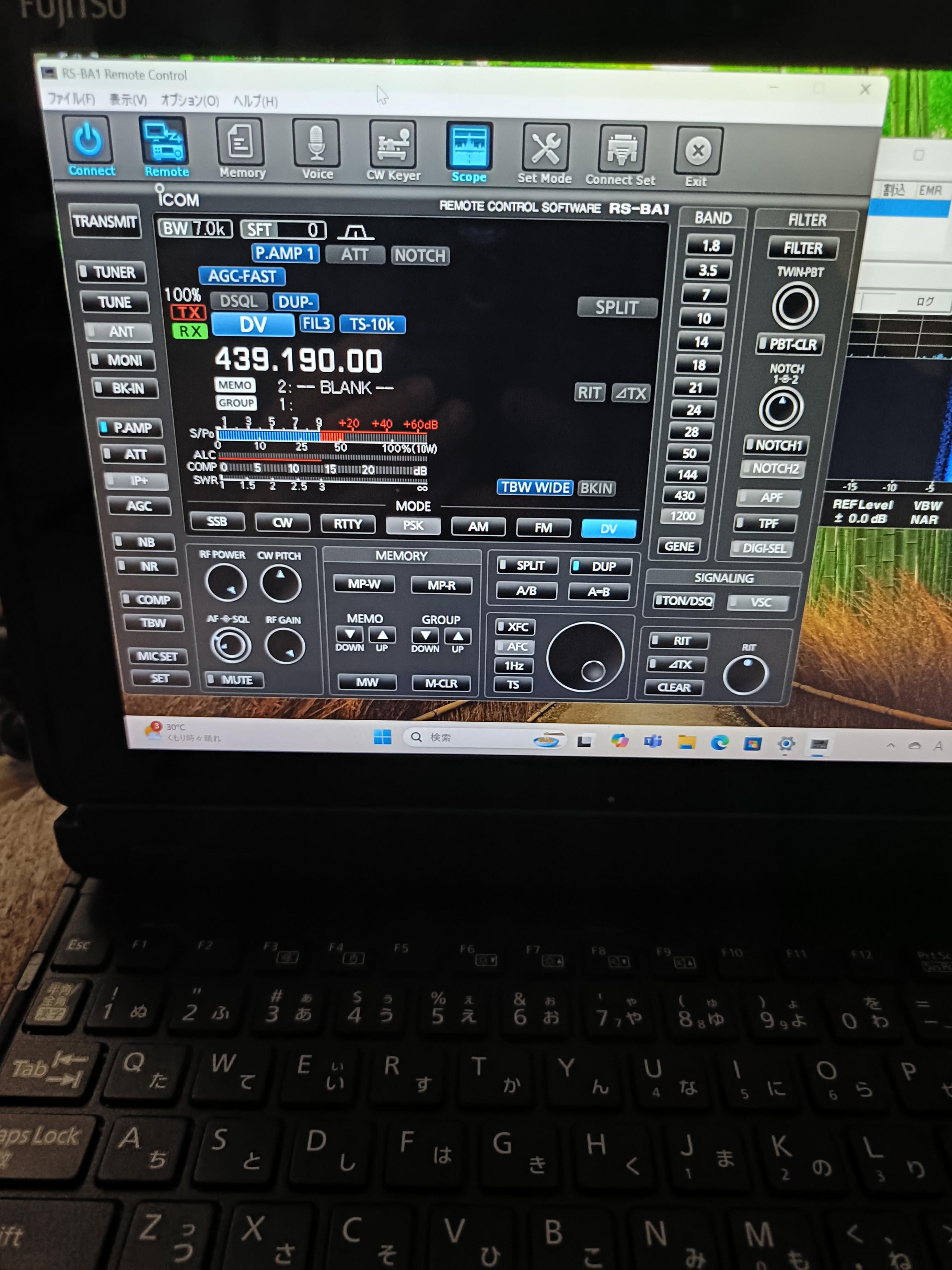Open 表示(V) menu
The height and width of the screenshot is (1270, 952).
[128, 100]
